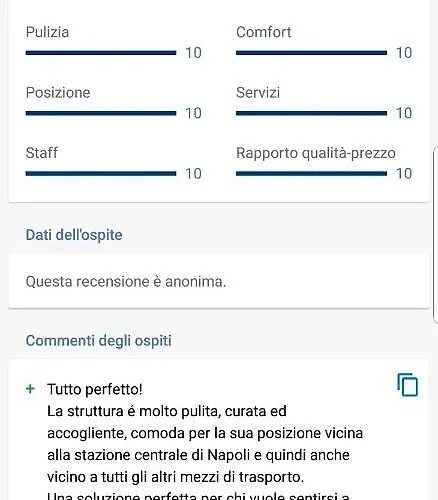This screenshot has height=500, width=438.
Task: Click the Dati dell'ospite heading
Action: point(74,235)
